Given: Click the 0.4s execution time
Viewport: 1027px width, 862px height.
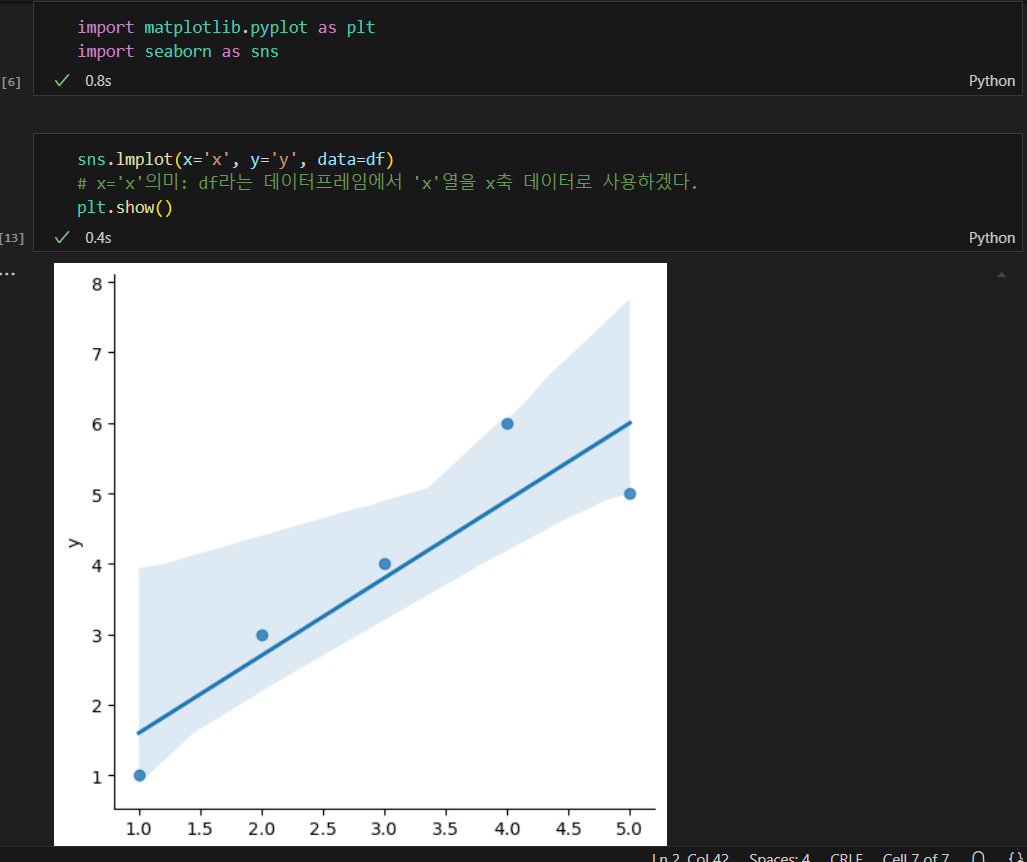Looking at the screenshot, I should [98, 238].
